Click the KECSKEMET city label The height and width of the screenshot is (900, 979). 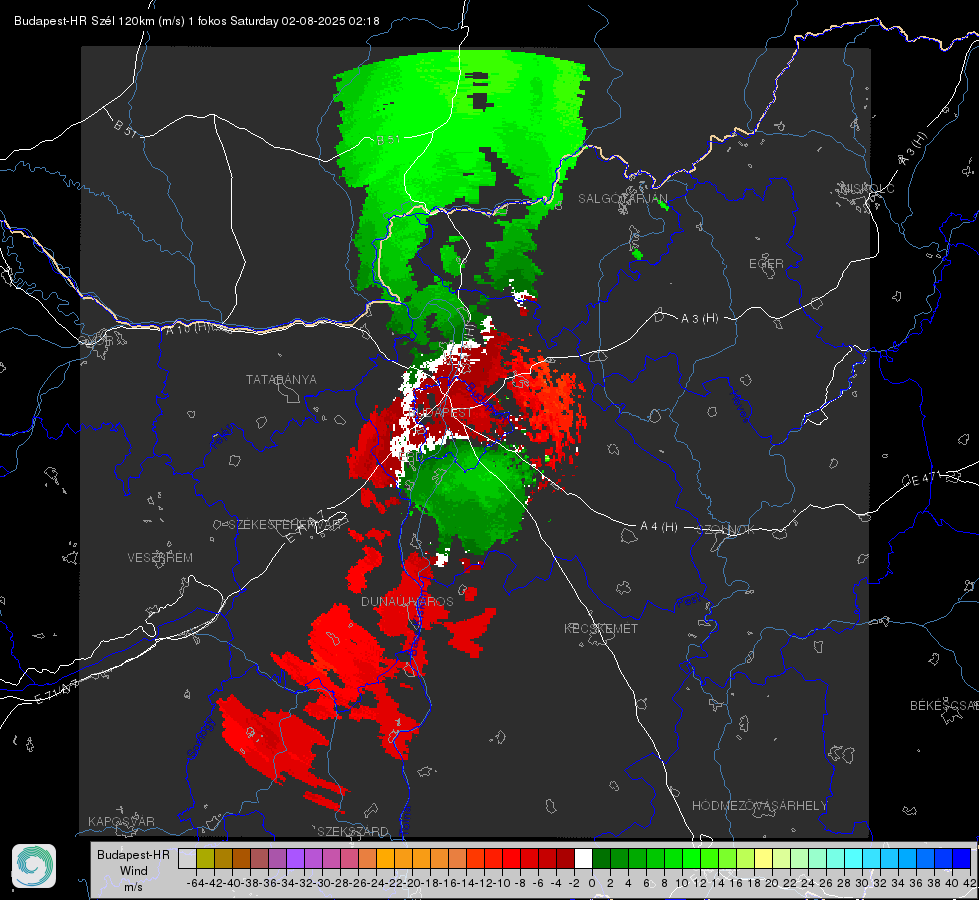click(x=601, y=628)
